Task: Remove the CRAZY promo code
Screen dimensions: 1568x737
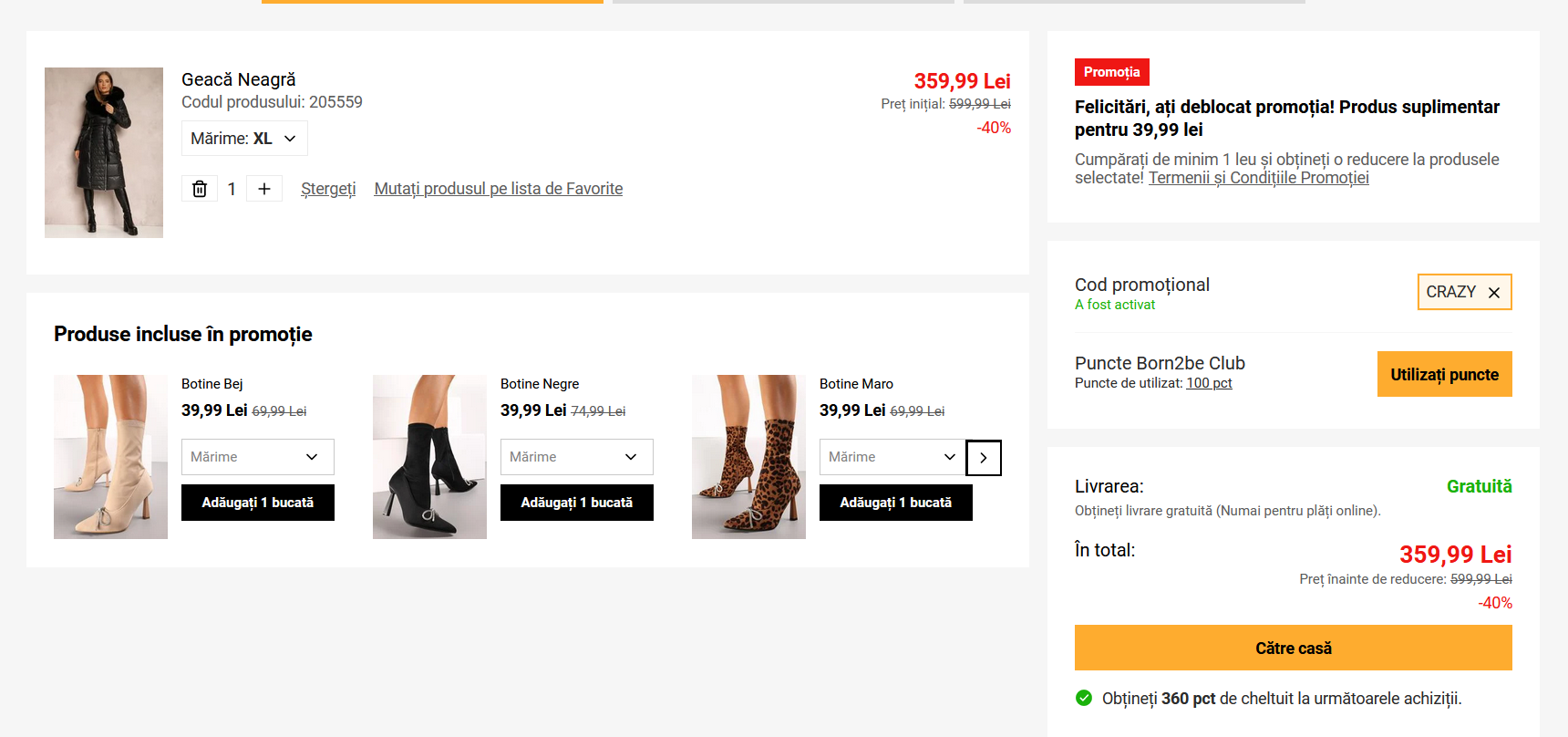Action: (x=1494, y=293)
